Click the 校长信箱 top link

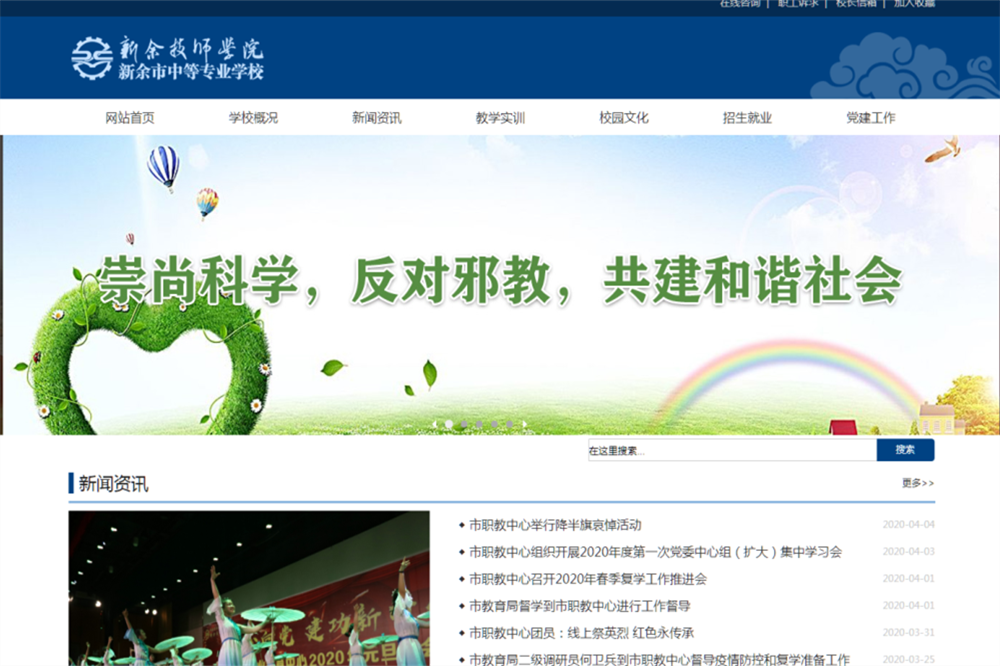click(856, 4)
